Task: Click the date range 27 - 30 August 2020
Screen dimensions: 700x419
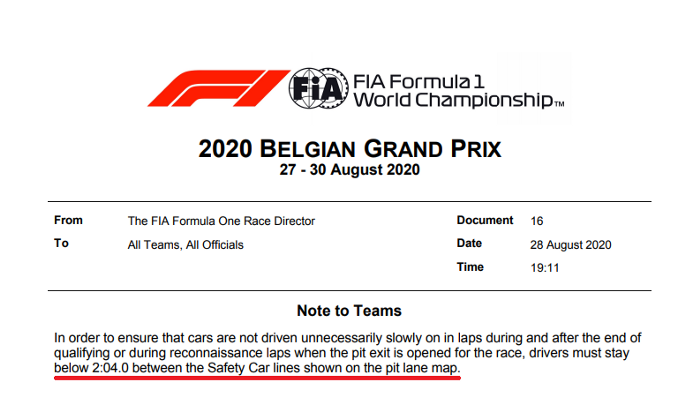Action: [350, 170]
